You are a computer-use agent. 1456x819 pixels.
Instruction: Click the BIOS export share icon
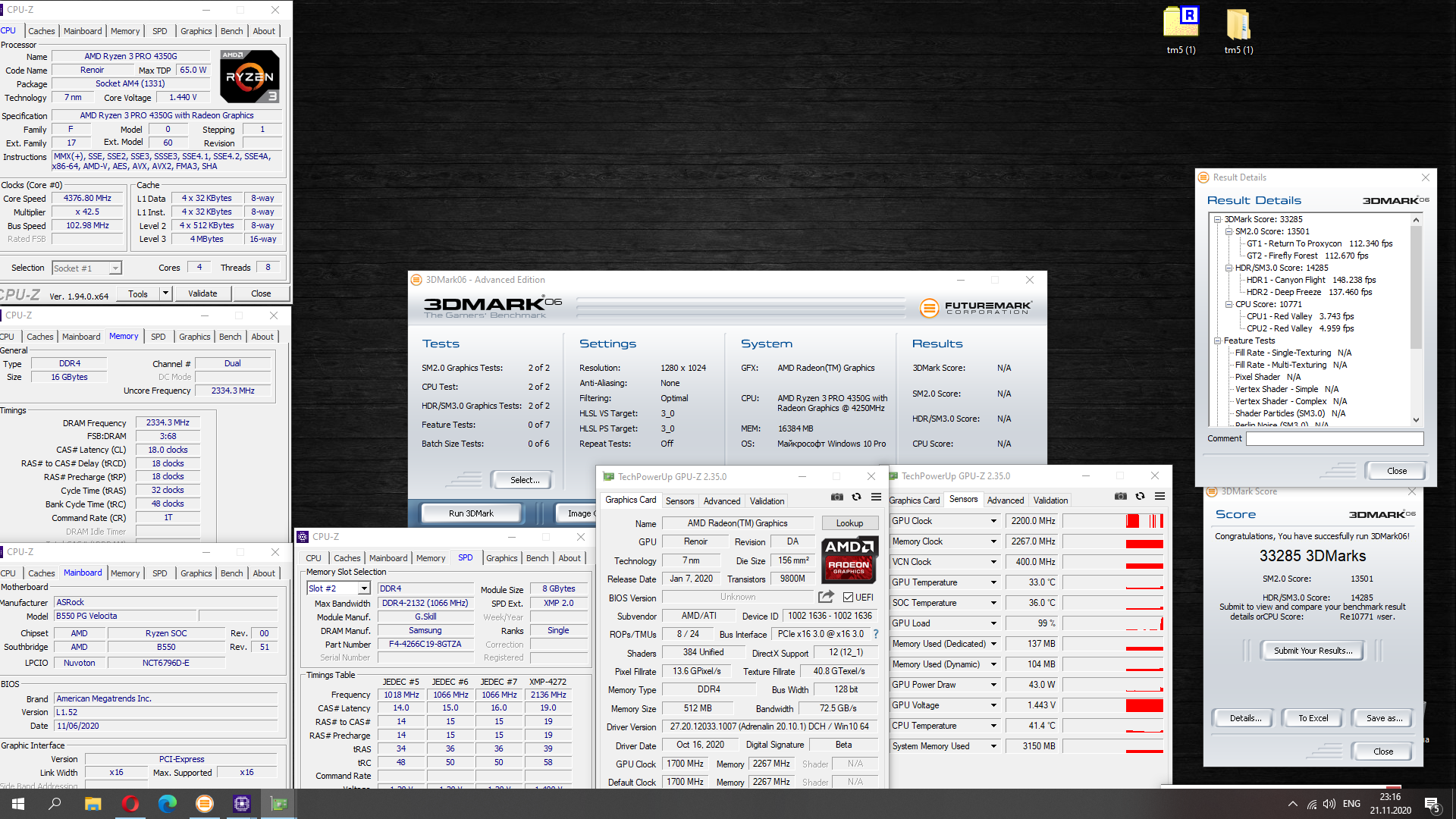coord(826,597)
